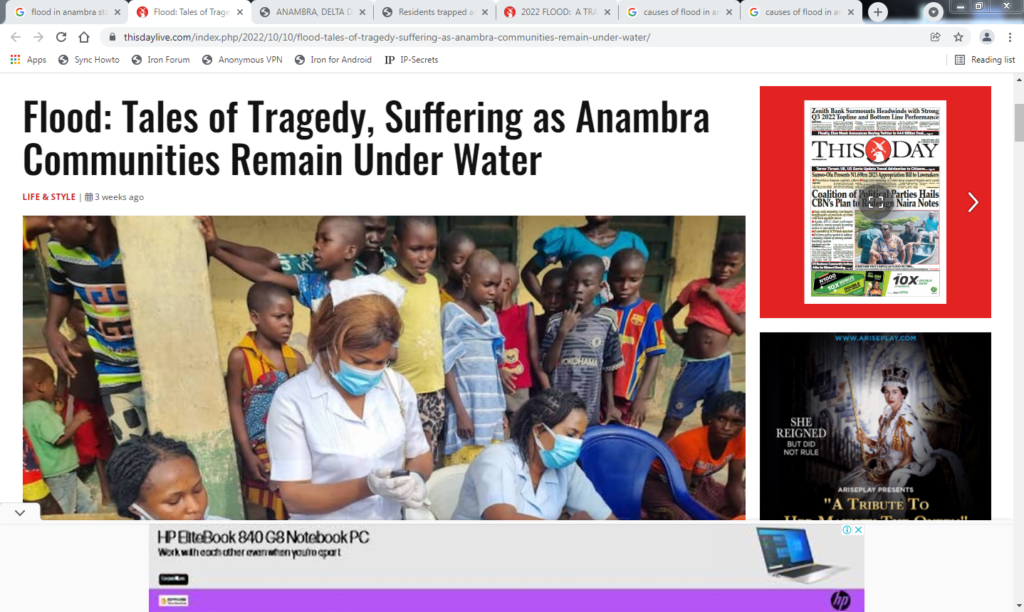The height and width of the screenshot is (612, 1024).
Task: Open a new tab with the plus button
Action: click(x=878, y=12)
